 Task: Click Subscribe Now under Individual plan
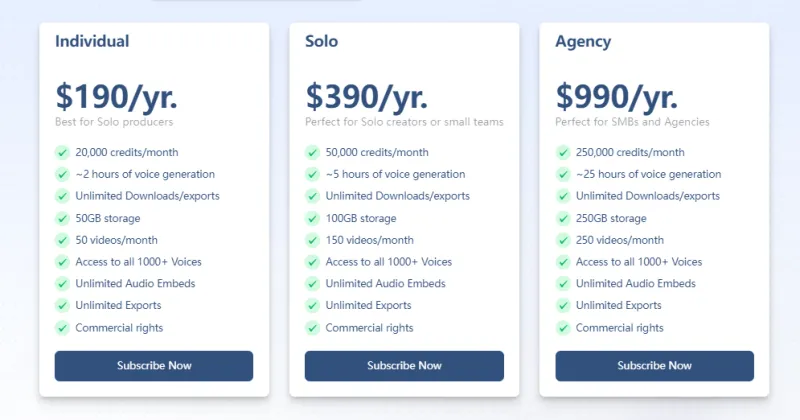point(153,366)
